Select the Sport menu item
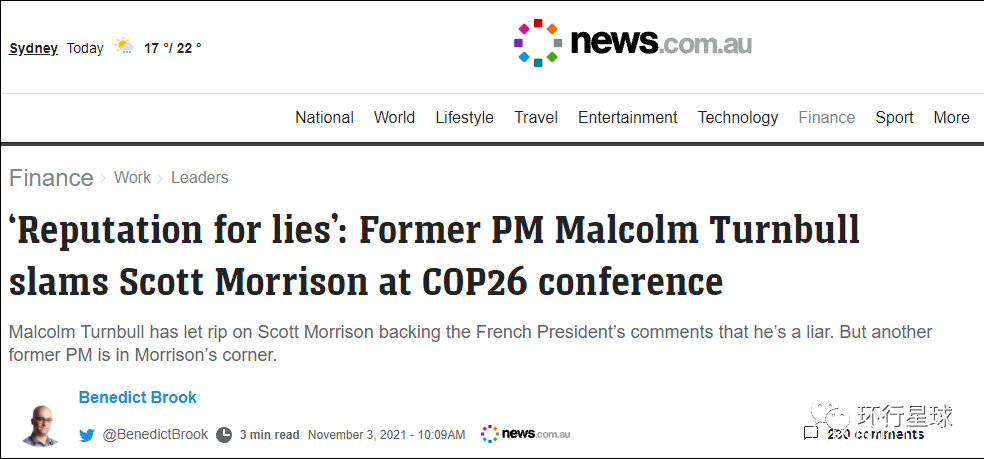The image size is (984, 459). pyautogui.click(x=894, y=117)
